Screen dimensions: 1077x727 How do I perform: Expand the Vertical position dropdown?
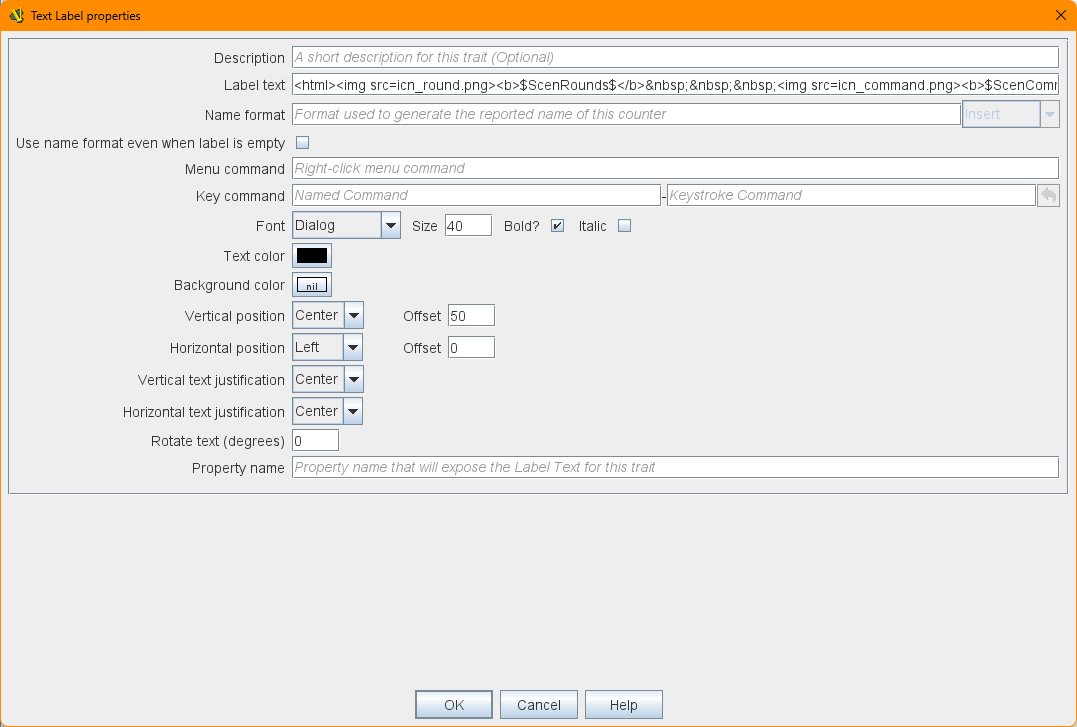coord(353,316)
